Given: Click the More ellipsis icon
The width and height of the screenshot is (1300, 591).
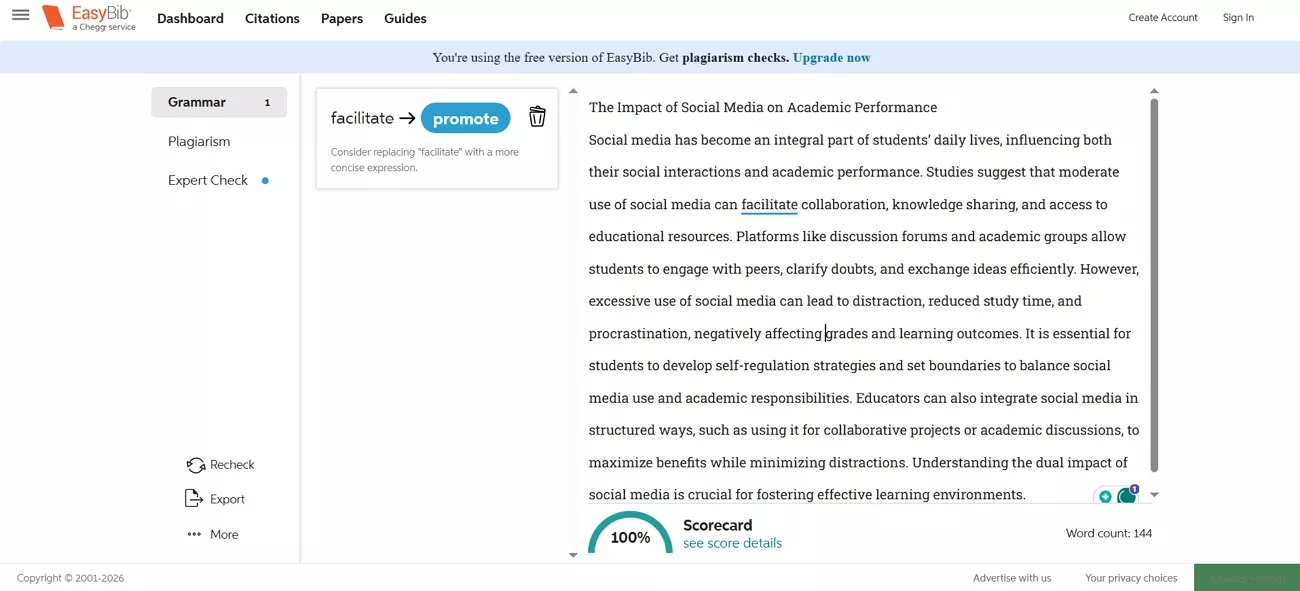Looking at the screenshot, I should [x=193, y=534].
